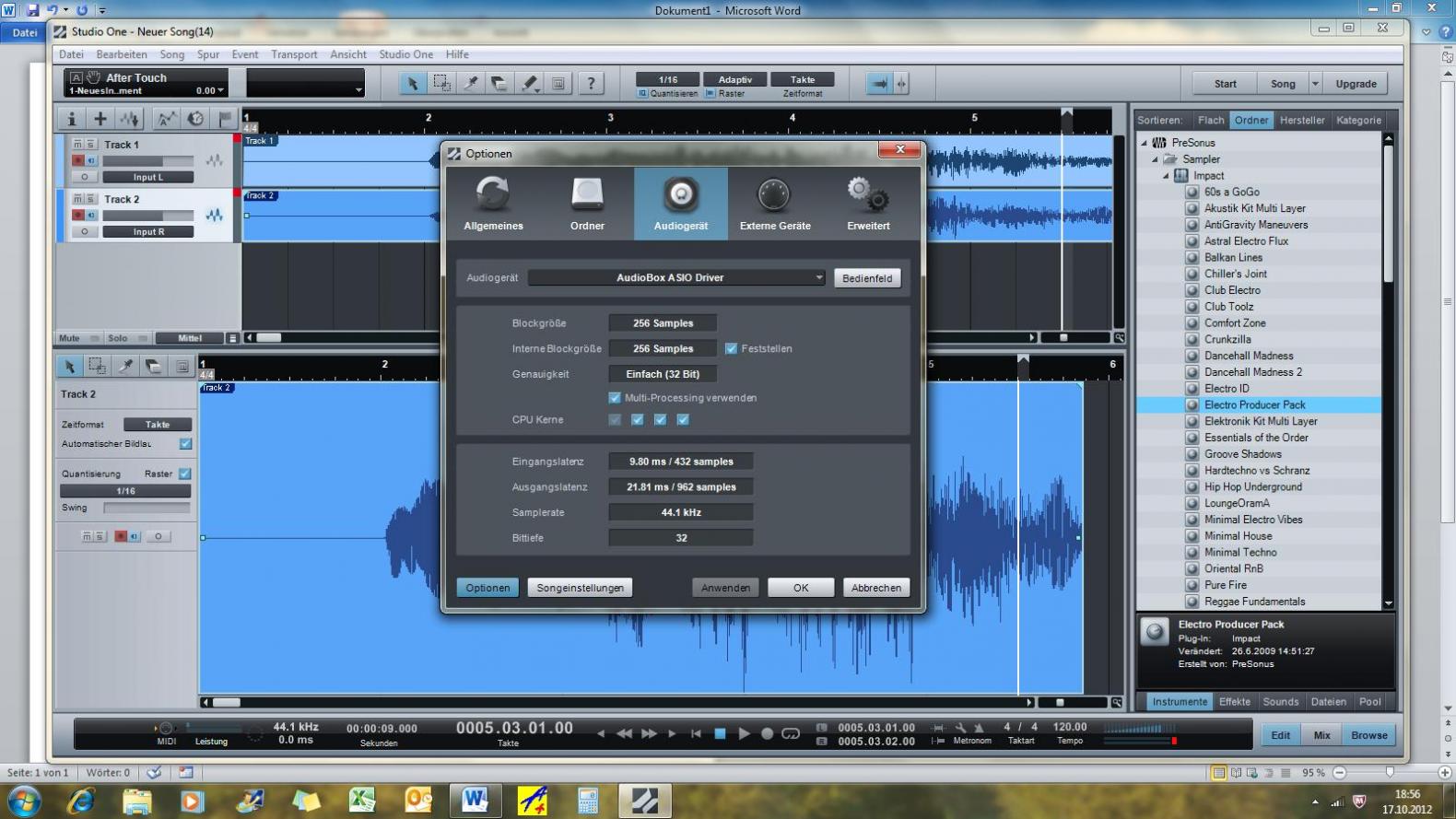Open Internet Explorer from the taskbar
Viewport: 1456px width, 819px height.
click(x=81, y=800)
